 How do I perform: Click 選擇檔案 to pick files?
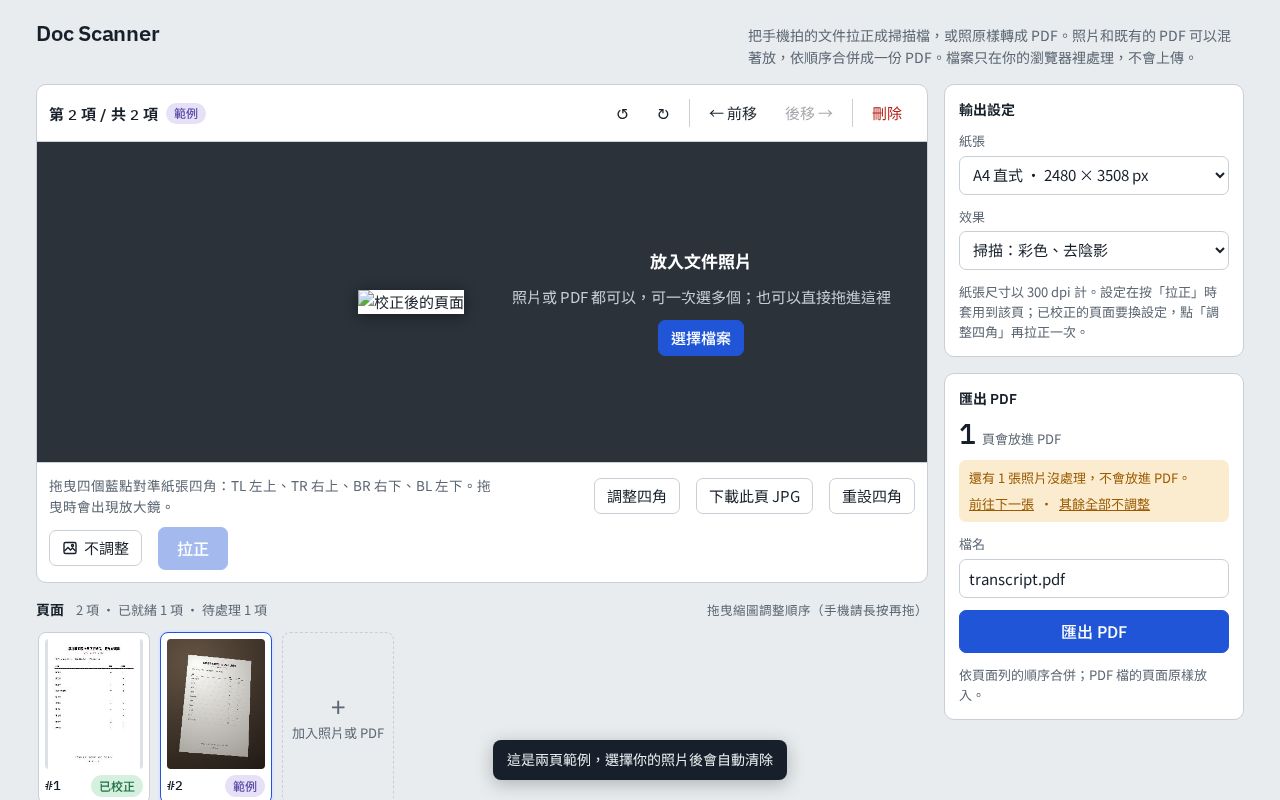point(701,338)
